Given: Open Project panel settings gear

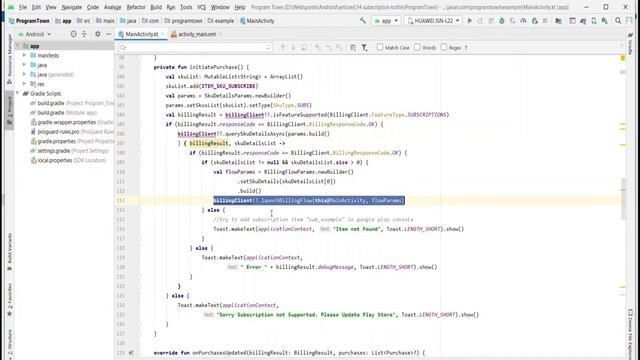Looking at the screenshot, I should pyautogui.click(x=98, y=34).
